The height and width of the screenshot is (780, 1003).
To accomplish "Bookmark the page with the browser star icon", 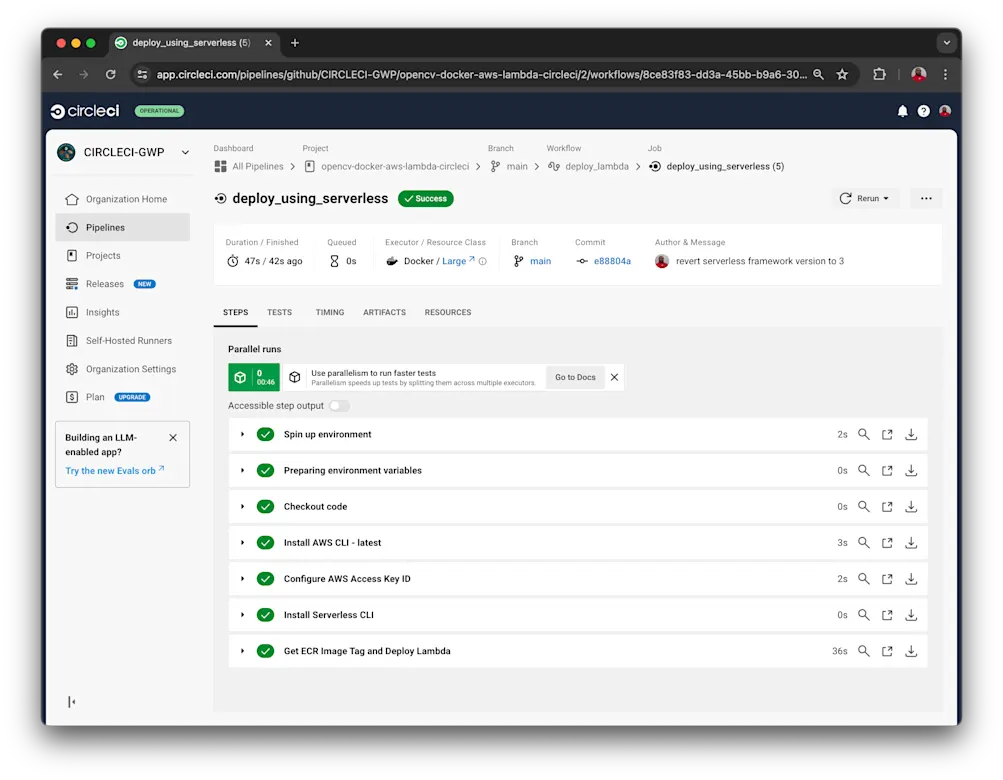I will tap(841, 74).
